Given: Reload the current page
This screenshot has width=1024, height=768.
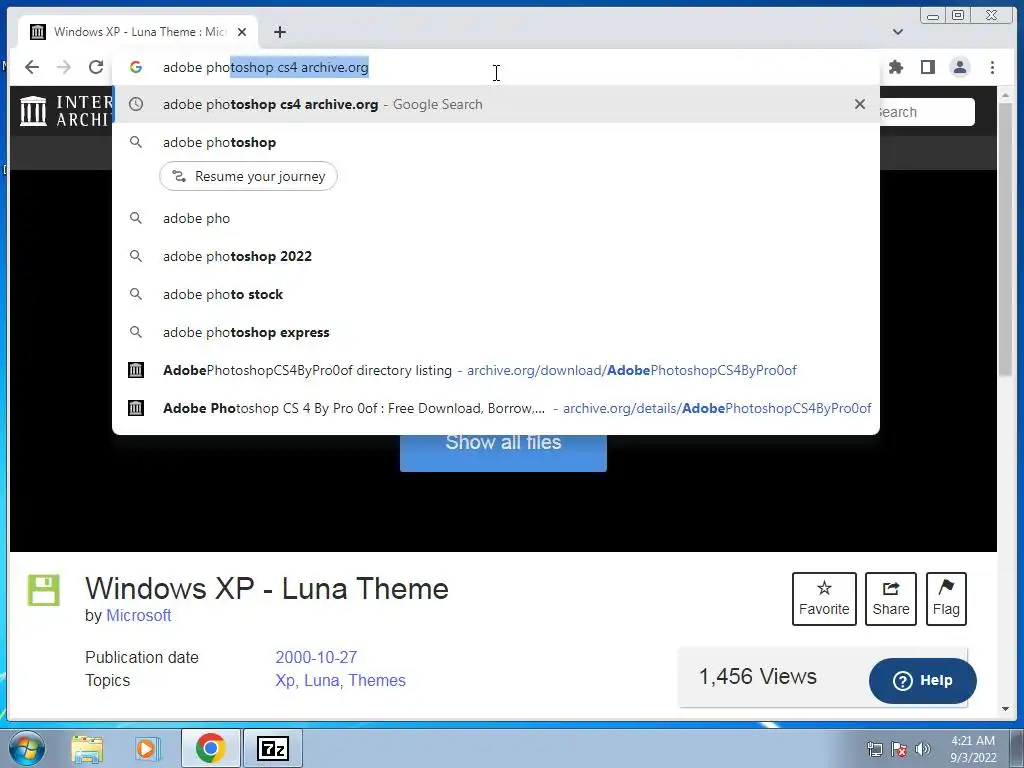Looking at the screenshot, I should tap(96, 67).
